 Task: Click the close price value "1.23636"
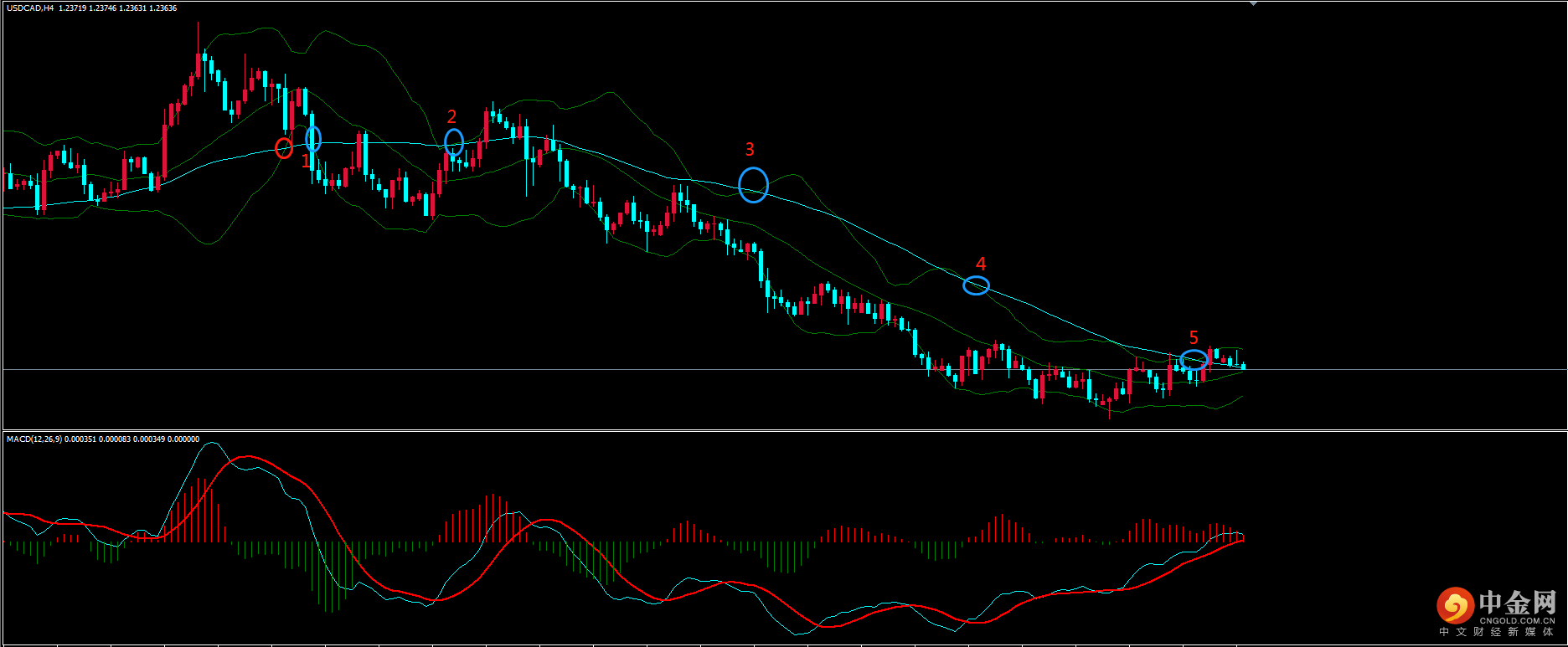(162, 8)
